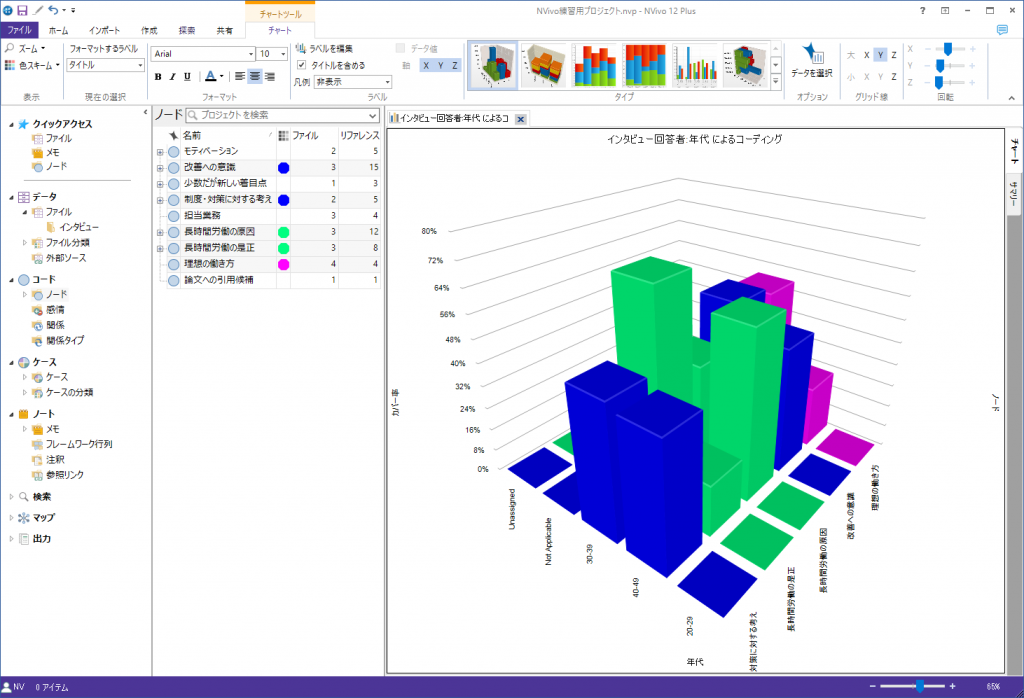Switch to the ホーム ribbon tab
The image size is (1024, 698).
(59, 31)
